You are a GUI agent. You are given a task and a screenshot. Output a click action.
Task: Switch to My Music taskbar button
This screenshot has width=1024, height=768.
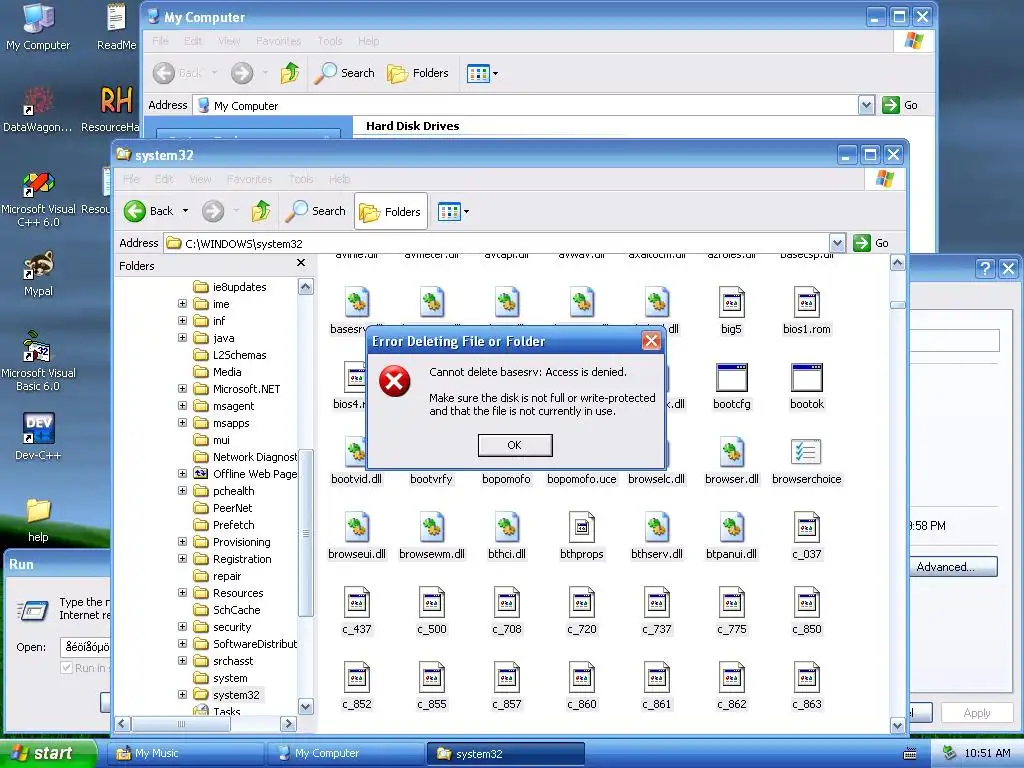pos(185,754)
